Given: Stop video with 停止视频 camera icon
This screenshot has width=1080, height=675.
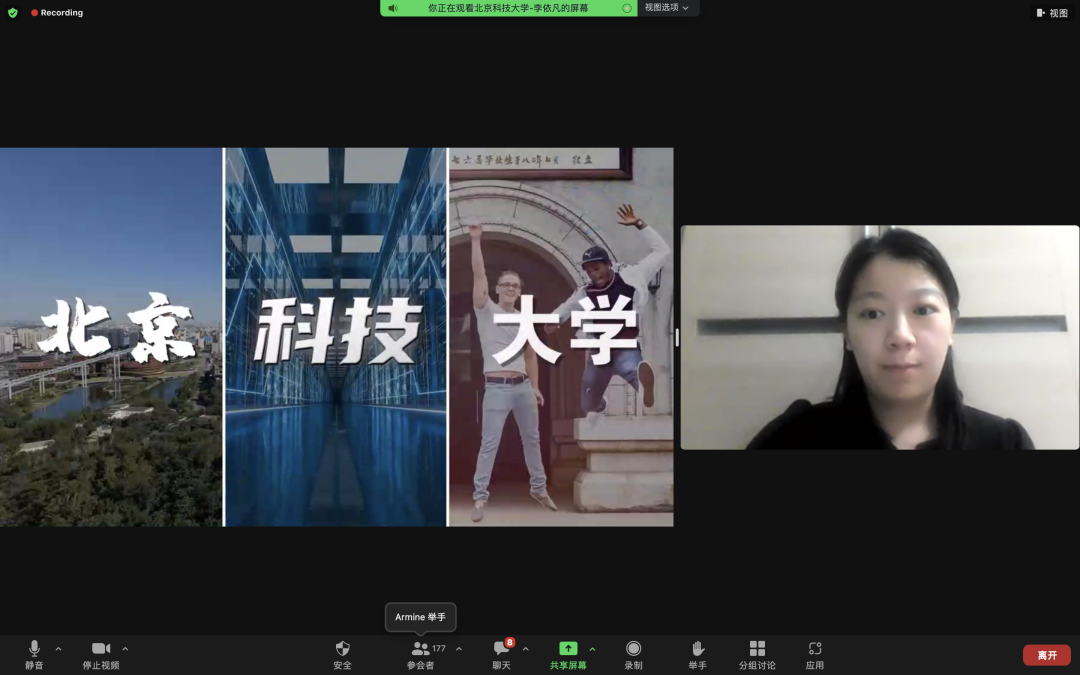Looking at the screenshot, I should 101,655.
